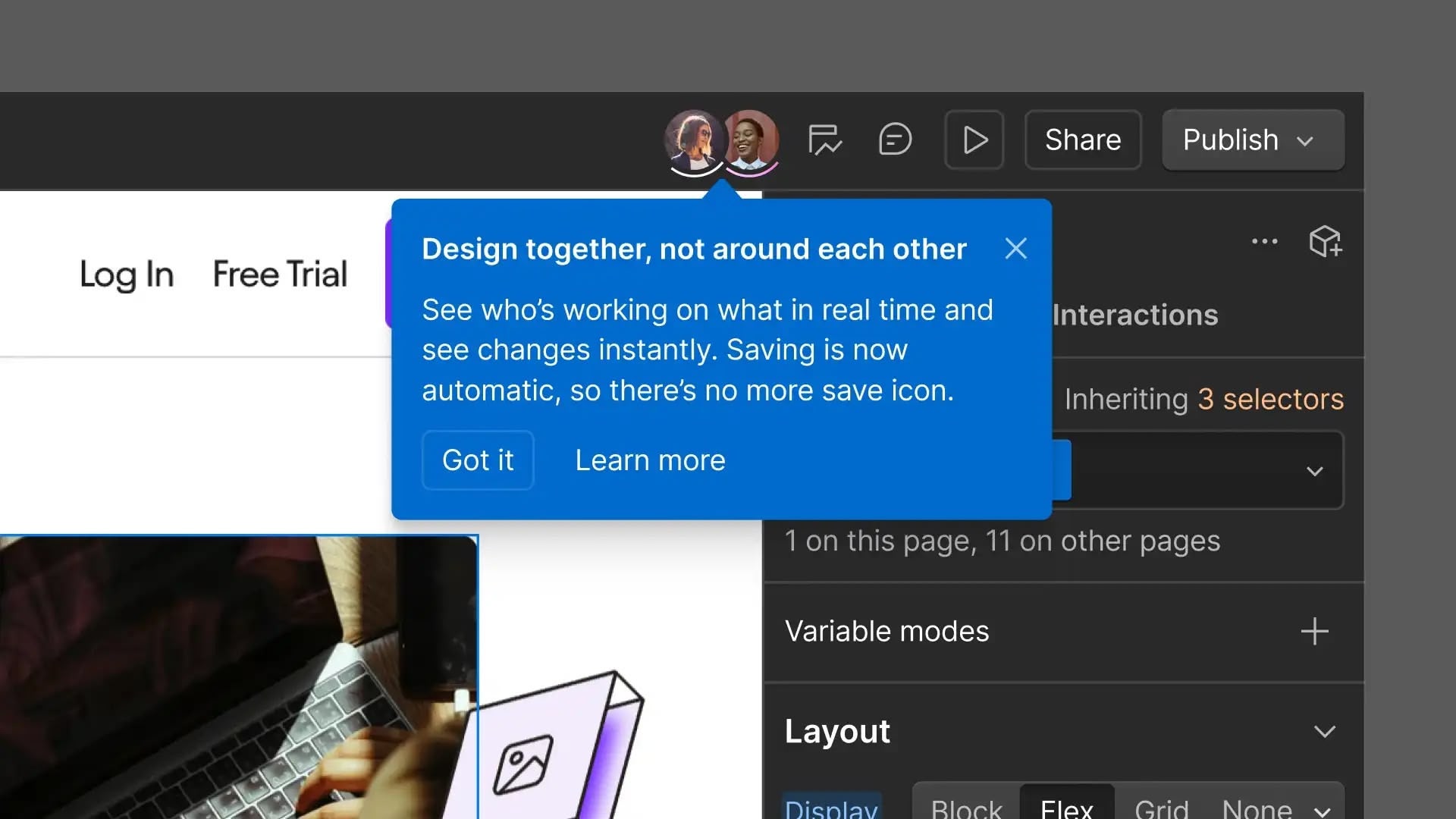The height and width of the screenshot is (819, 1456).
Task: Collapse the Layout section
Action: [x=1324, y=732]
